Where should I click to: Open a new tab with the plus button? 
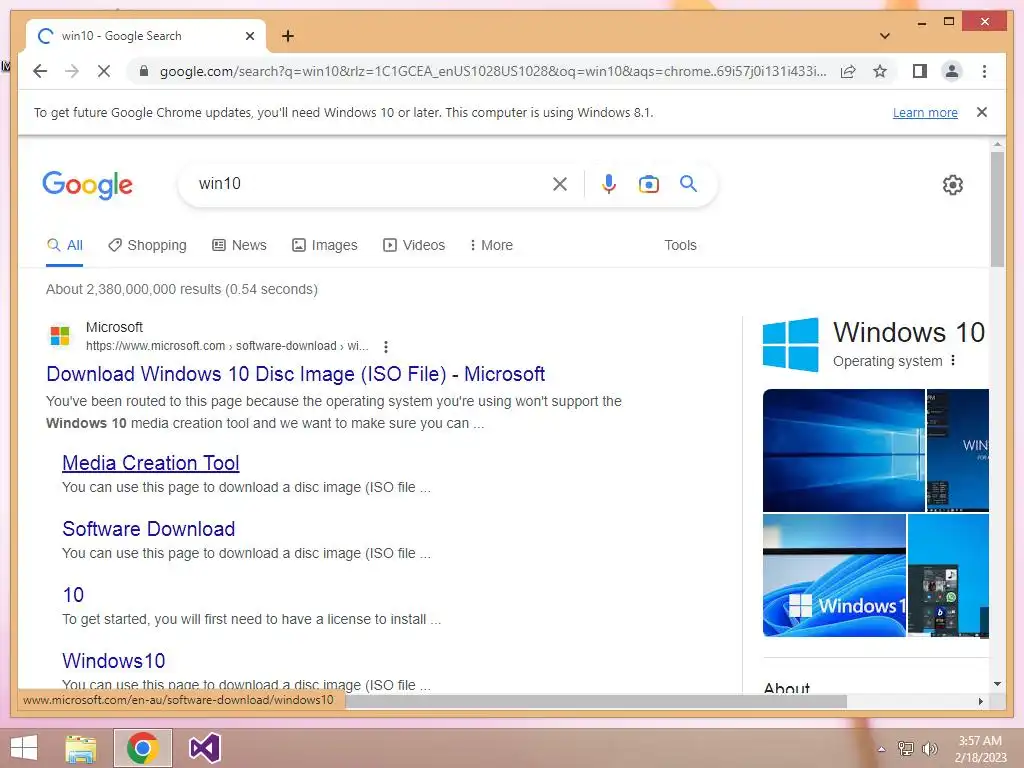point(288,36)
